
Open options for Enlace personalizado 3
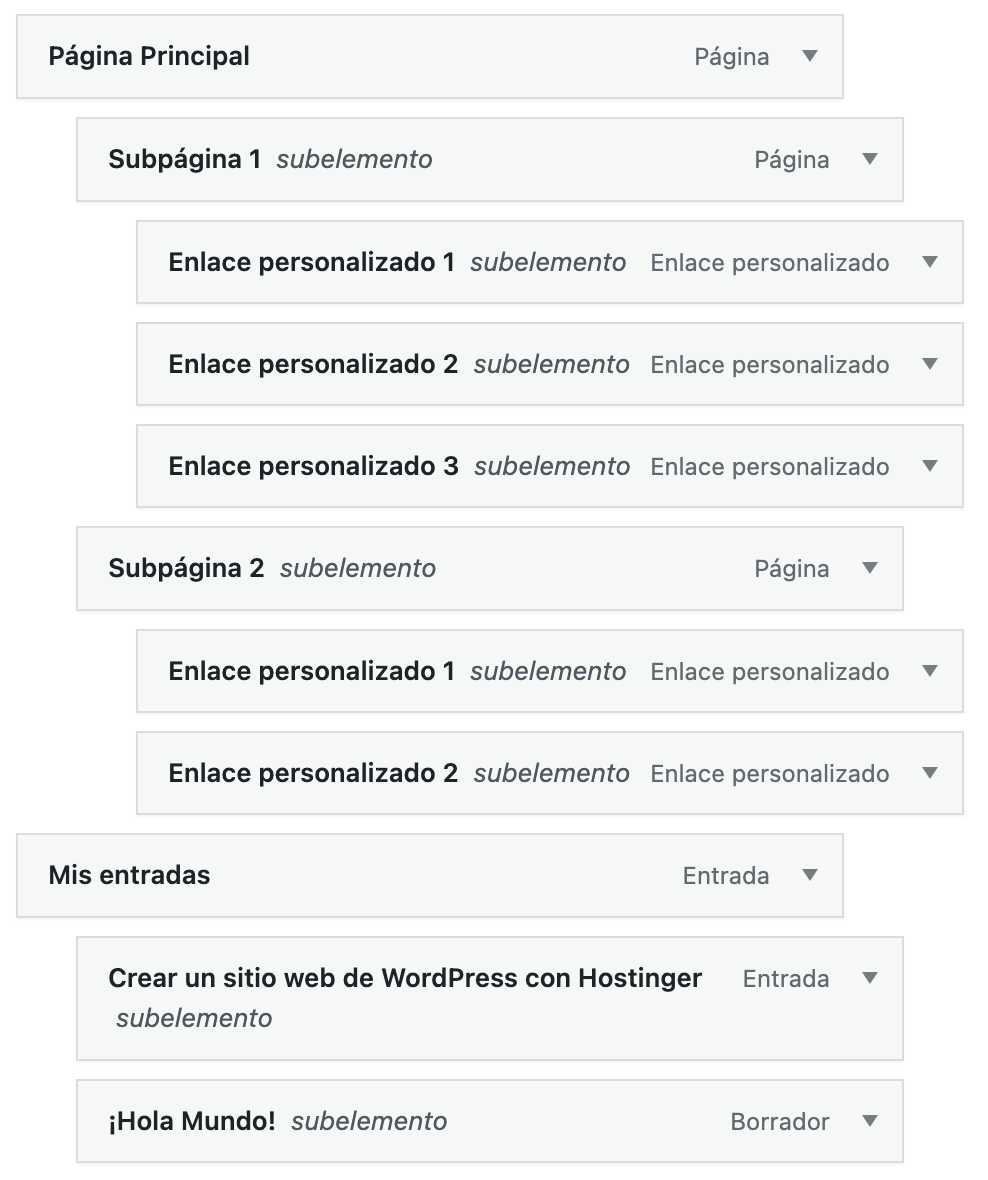pyautogui.click(x=931, y=466)
